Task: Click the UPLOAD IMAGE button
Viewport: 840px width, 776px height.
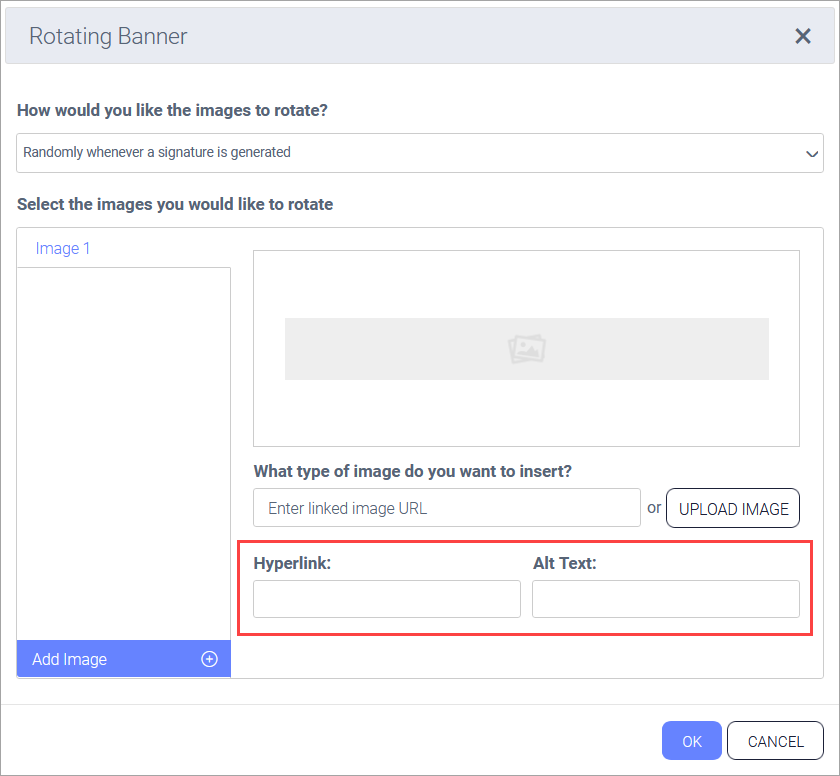Action: (733, 508)
